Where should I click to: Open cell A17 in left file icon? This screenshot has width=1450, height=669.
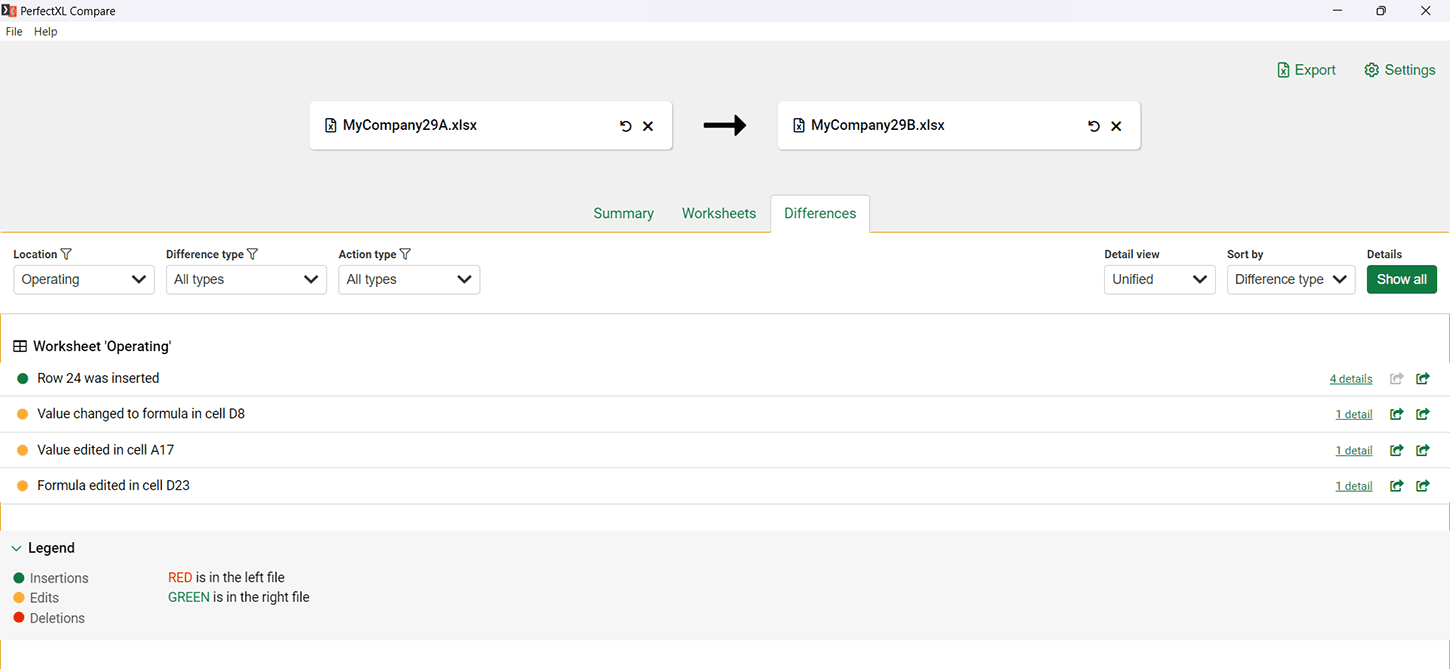[1396, 450]
